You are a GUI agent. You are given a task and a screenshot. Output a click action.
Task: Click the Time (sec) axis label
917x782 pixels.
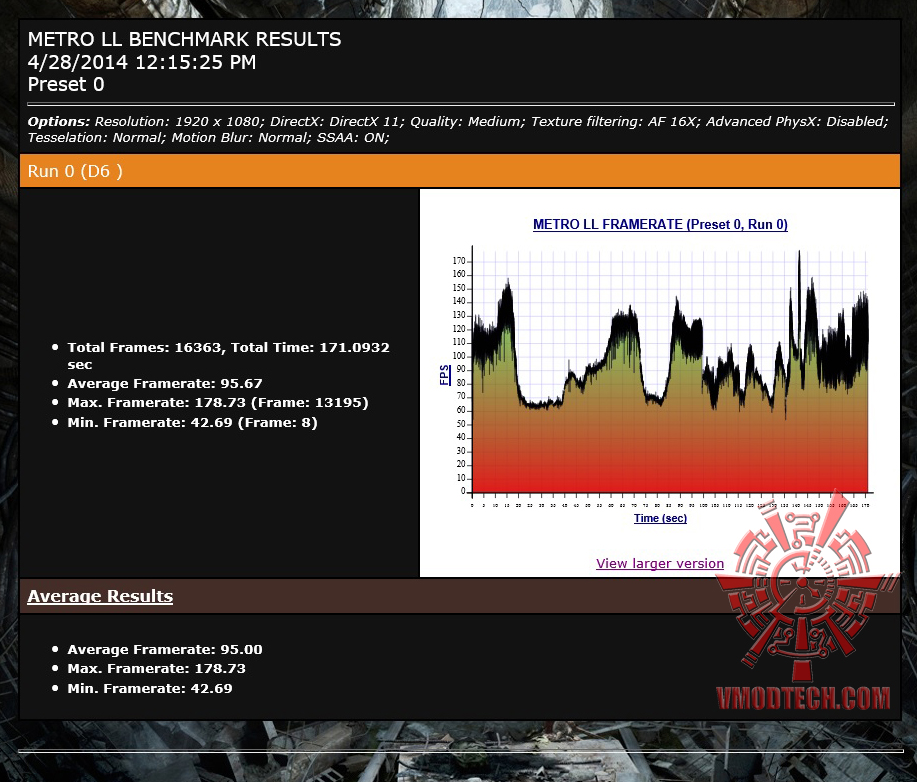point(660,518)
